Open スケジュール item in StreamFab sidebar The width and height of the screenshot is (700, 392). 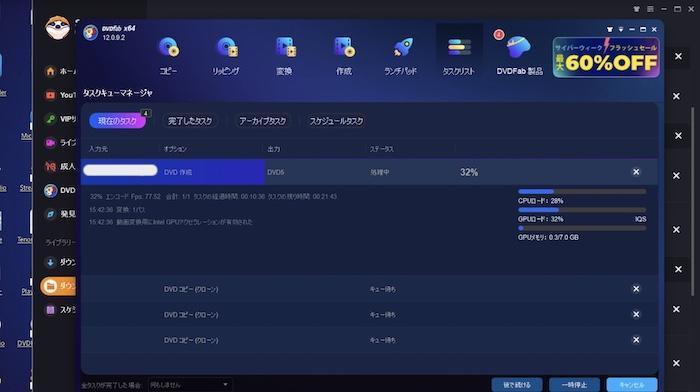60,310
